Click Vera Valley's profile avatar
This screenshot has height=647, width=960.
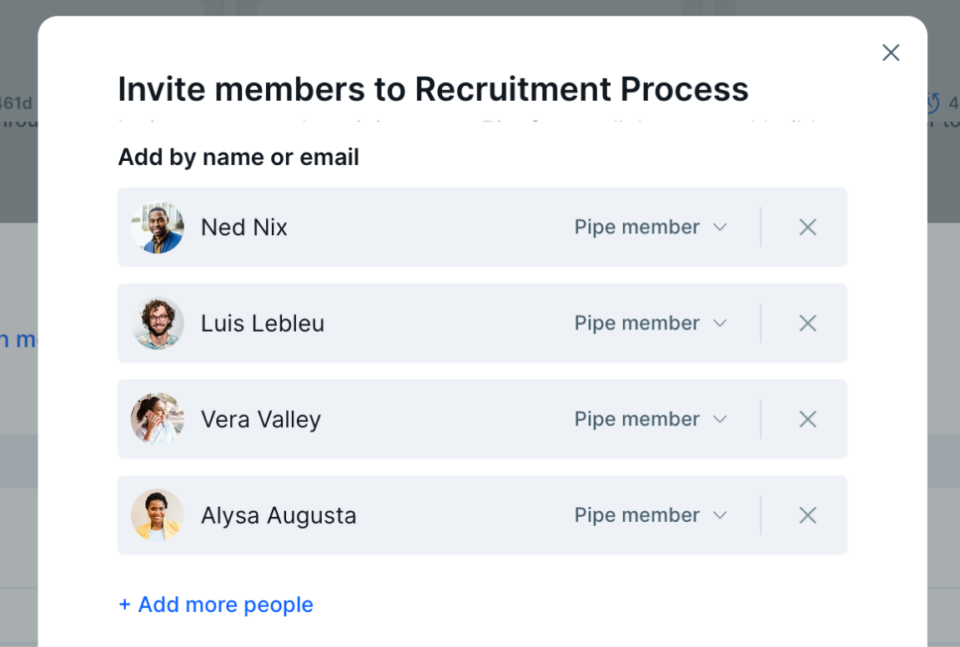click(x=157, y=419)
